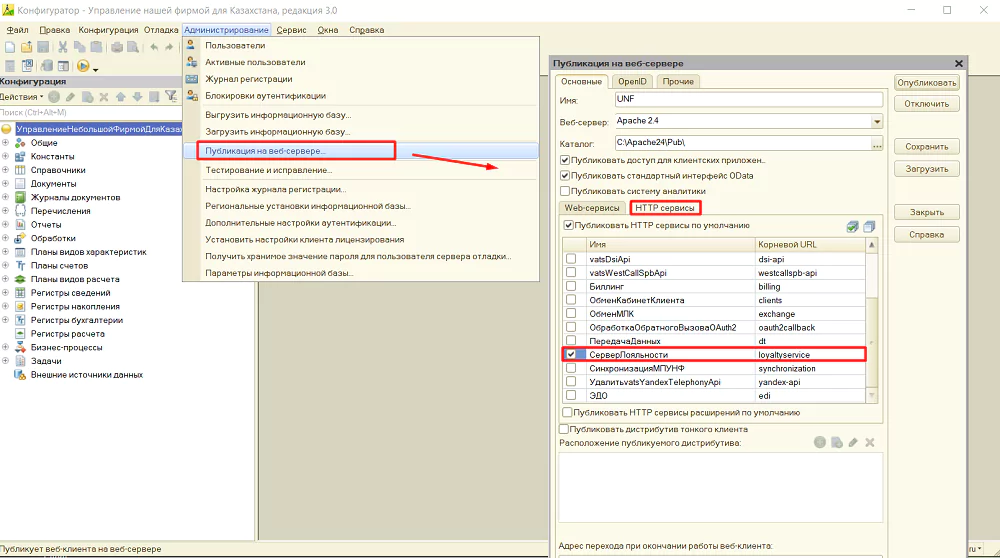
Task: Click the Move down arrow in Configuration panel
Action: click(x=137, y=97)
